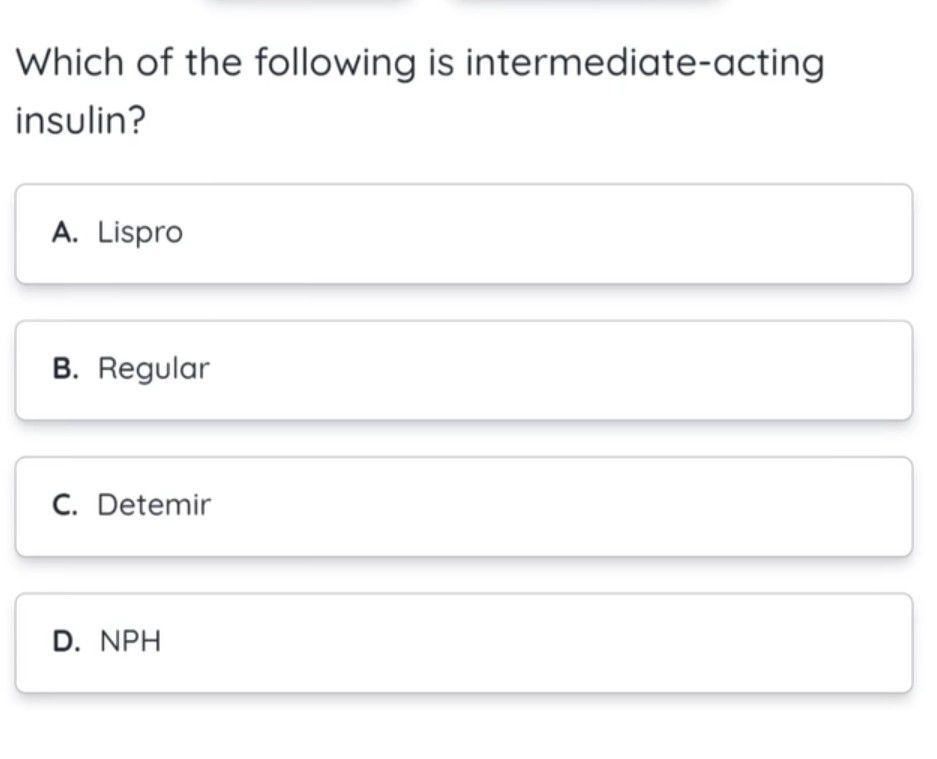The image size is (937, 759).
Task: Click the blank area below the NPH option
Action: [x=465, y=728]
